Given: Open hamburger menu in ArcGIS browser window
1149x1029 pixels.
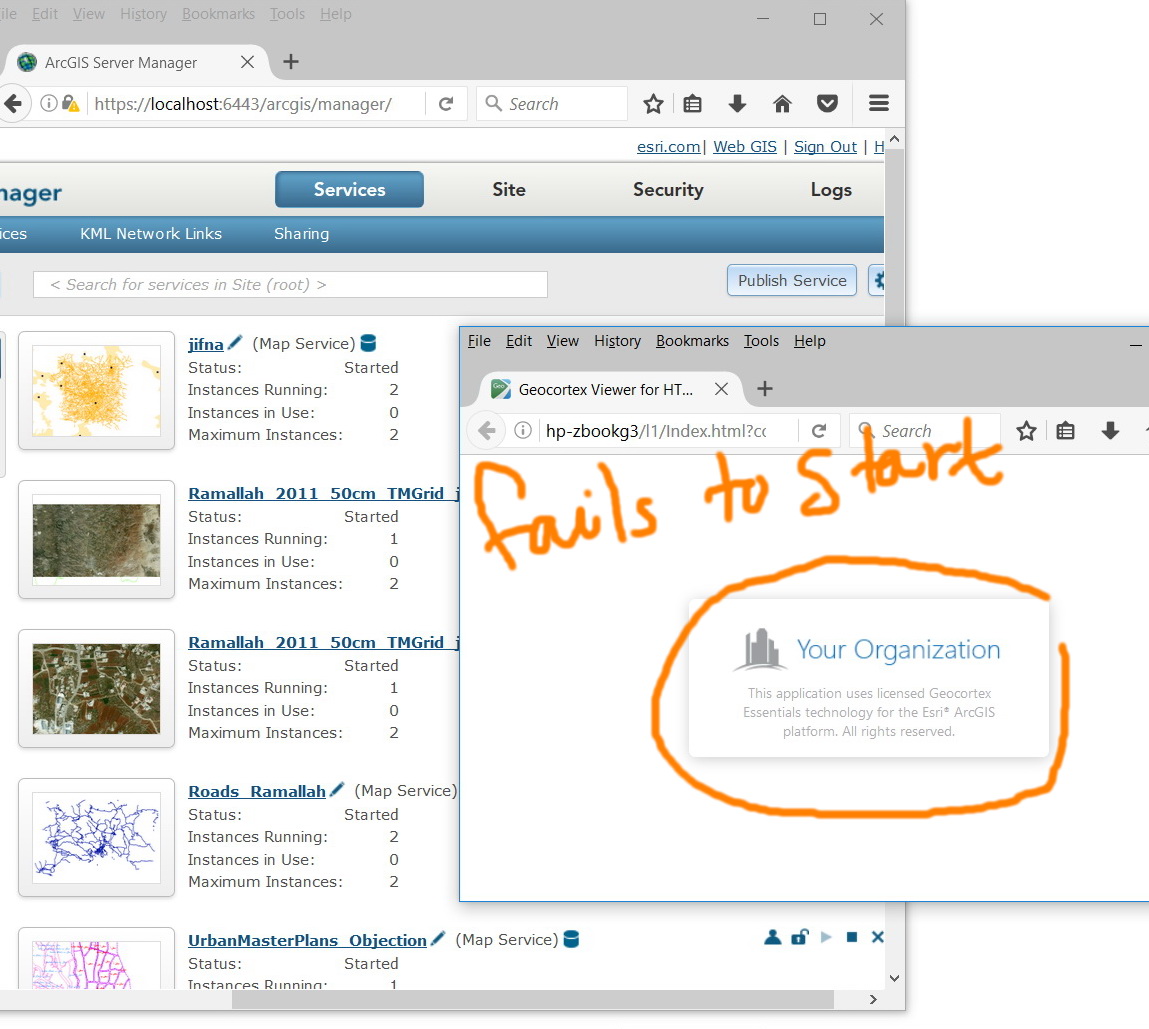Looking at the screenshot, I should coord(879,103).
